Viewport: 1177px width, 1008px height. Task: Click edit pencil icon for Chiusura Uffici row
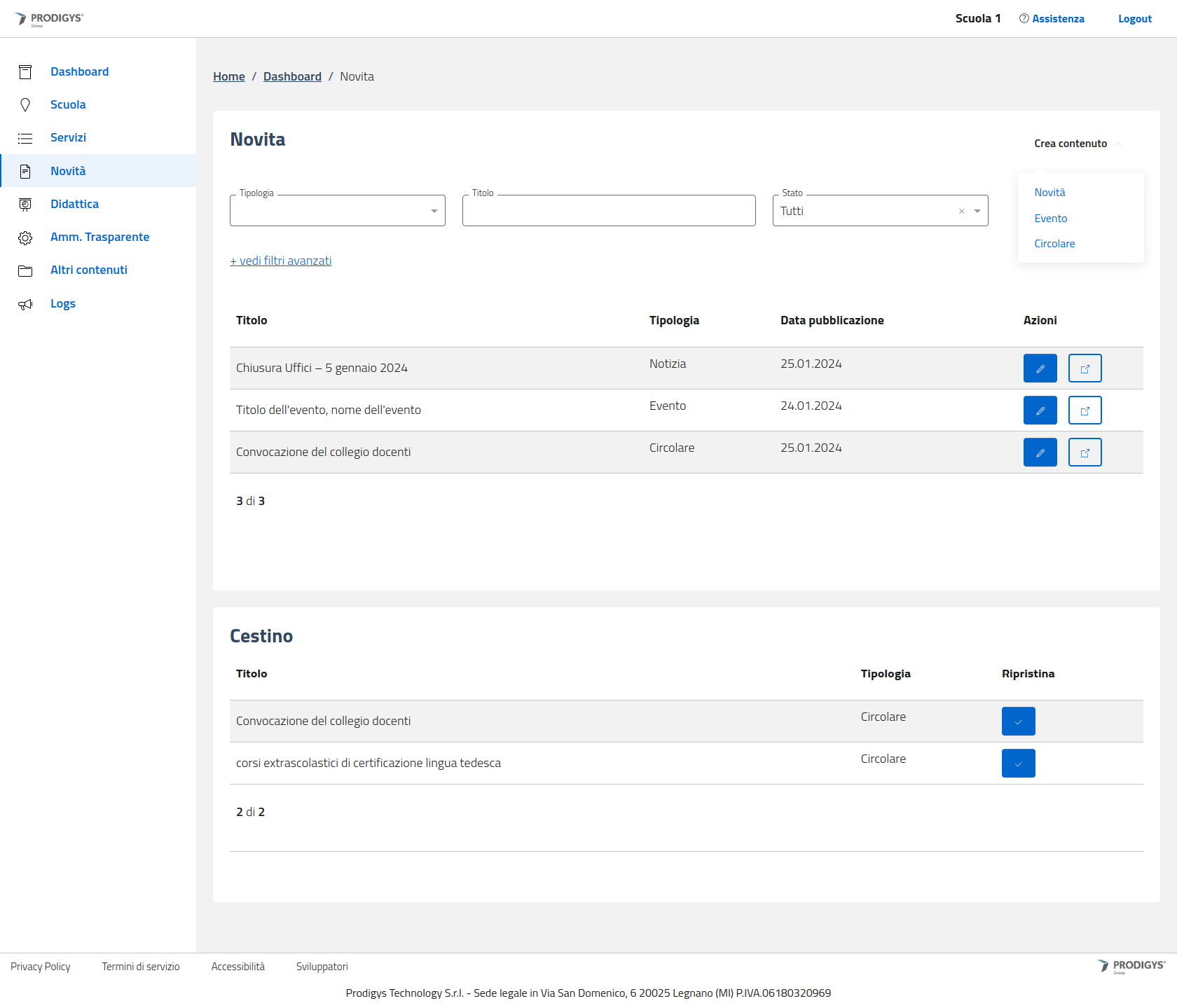click(x=1040, y=368)
